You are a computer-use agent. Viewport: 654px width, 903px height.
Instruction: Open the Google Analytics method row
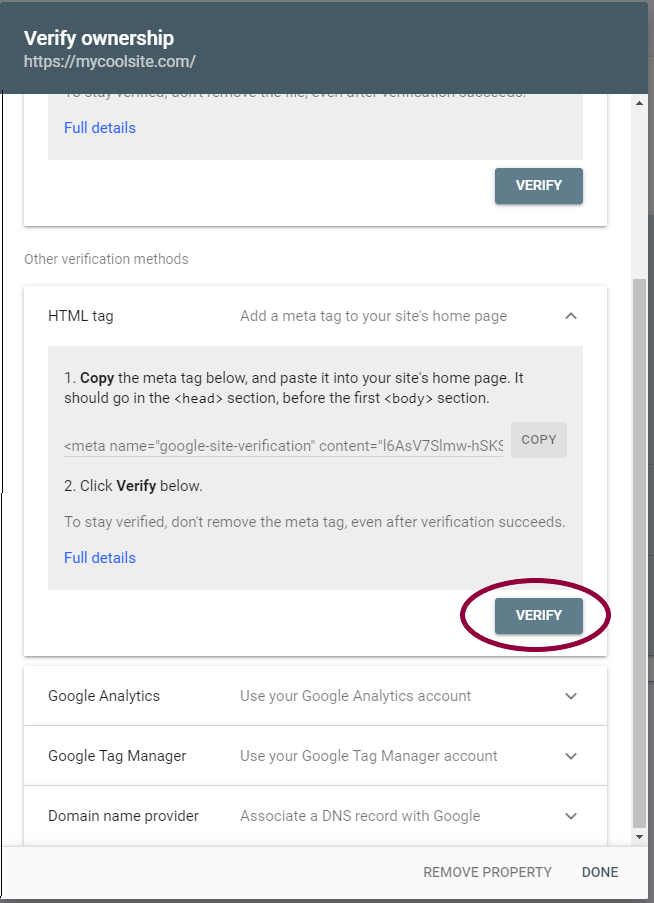[315, 696]
